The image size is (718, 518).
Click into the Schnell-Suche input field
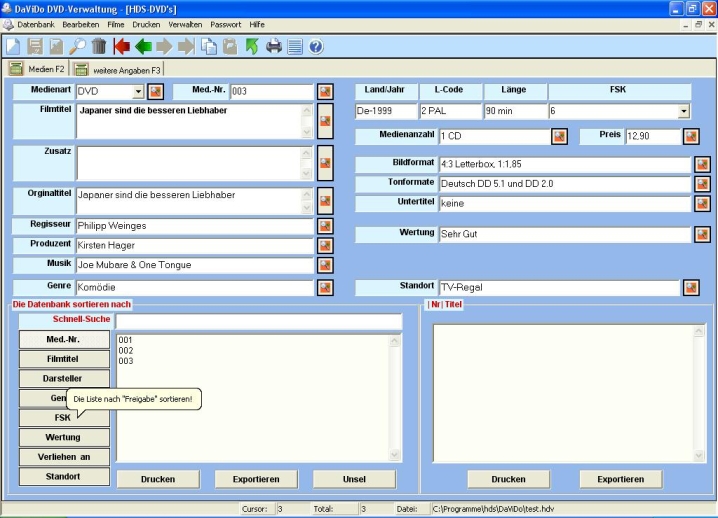pyautogui.click(x=258, y=321)
